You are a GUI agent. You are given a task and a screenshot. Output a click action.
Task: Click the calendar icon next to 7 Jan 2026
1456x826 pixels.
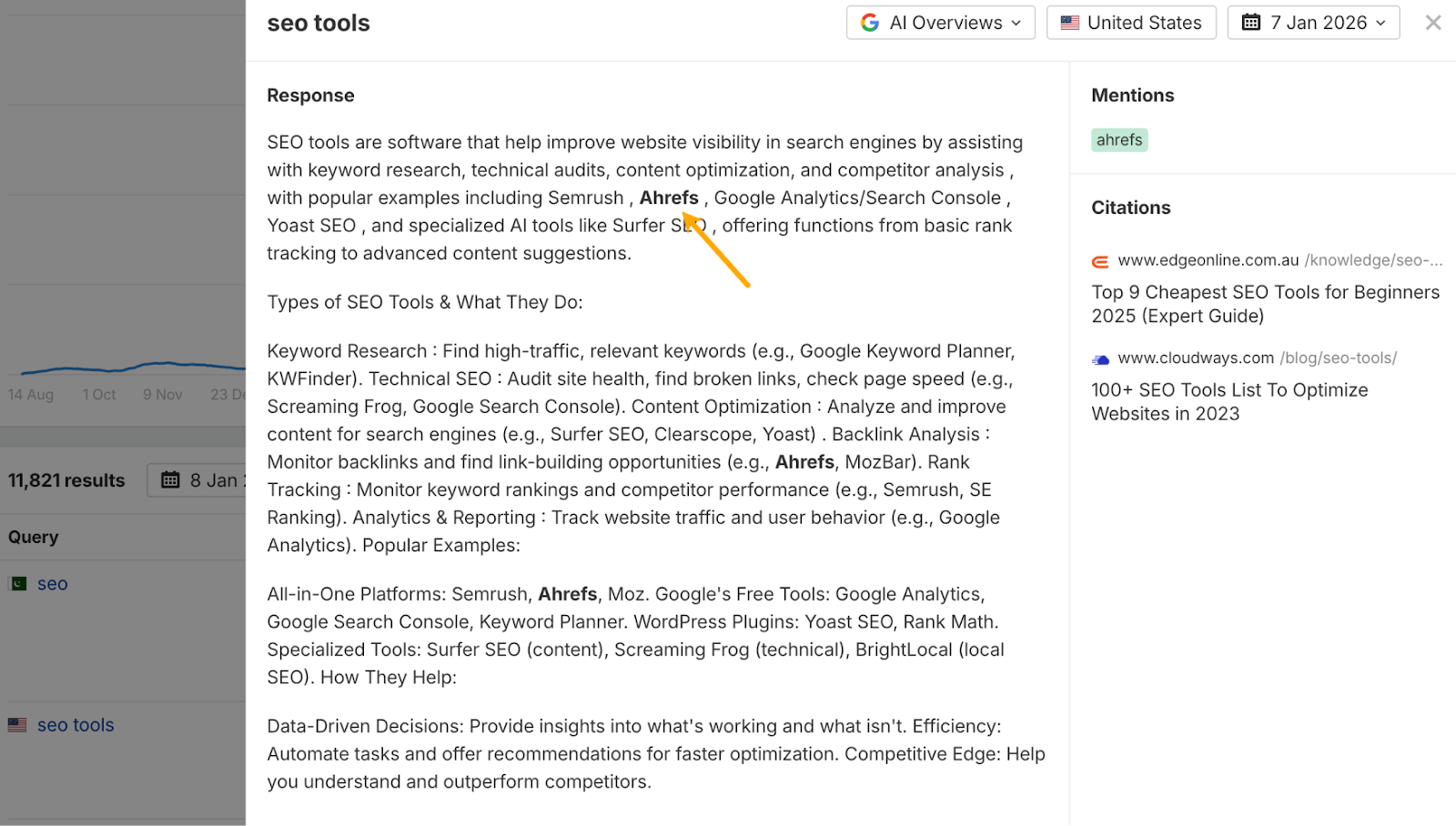(1250, 22)
